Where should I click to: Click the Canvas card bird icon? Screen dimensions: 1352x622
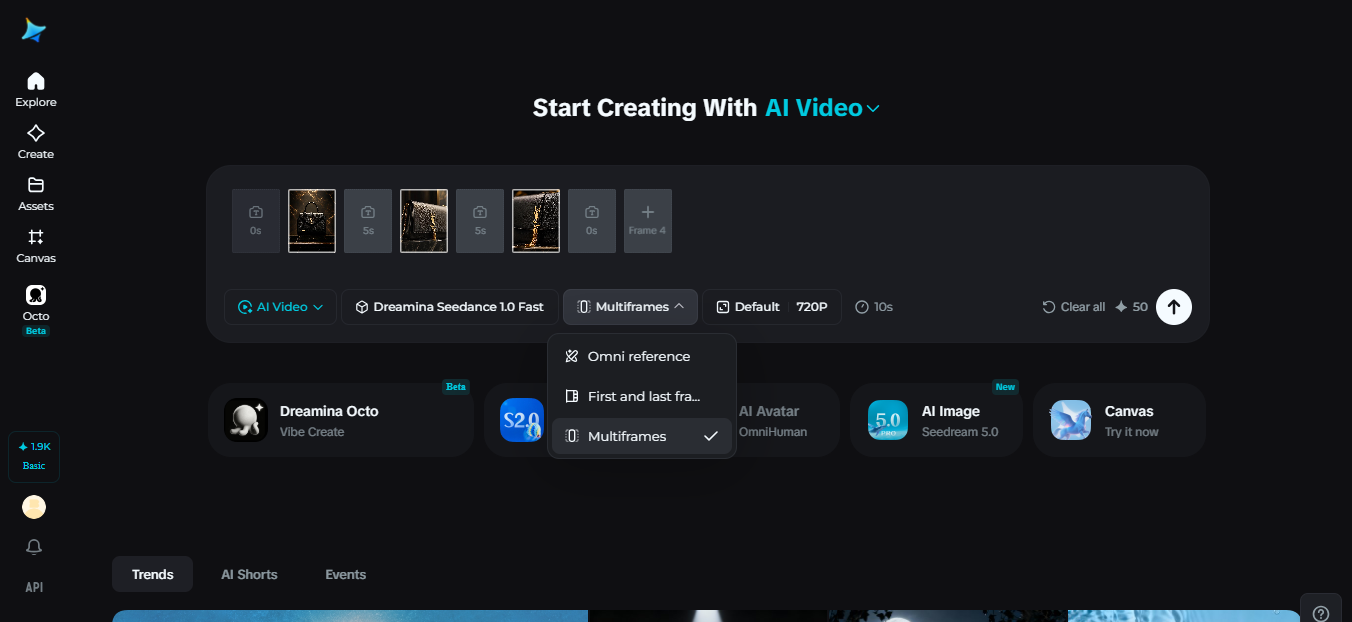click(x=1071, y=420)
